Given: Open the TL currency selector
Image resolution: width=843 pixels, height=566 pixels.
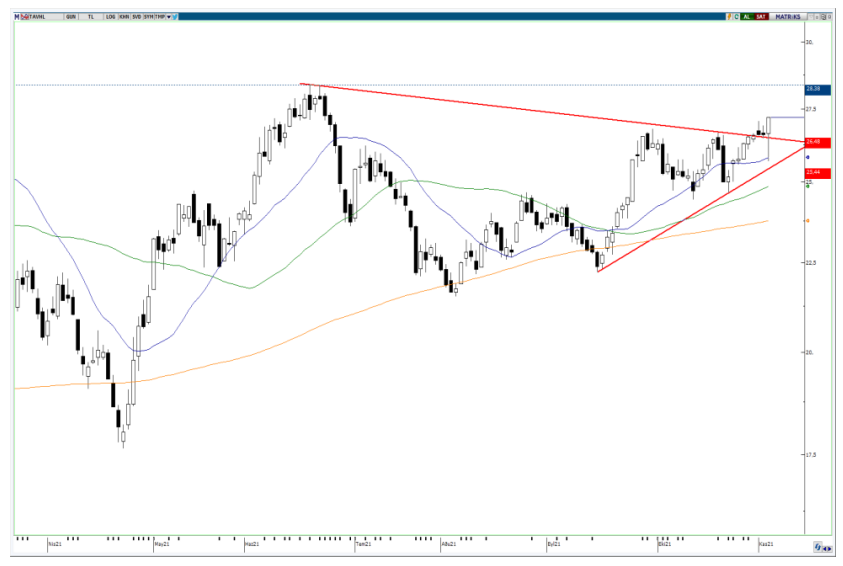Looking at the screenshot, I should (91, 17).
